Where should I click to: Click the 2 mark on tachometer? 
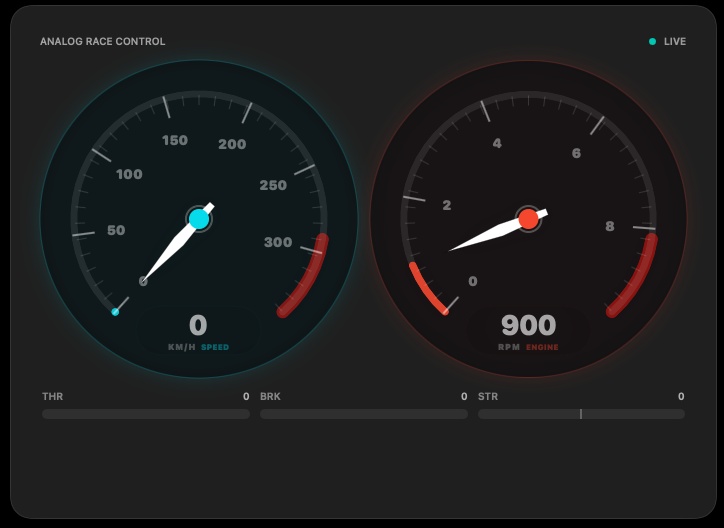coord(446,205)
